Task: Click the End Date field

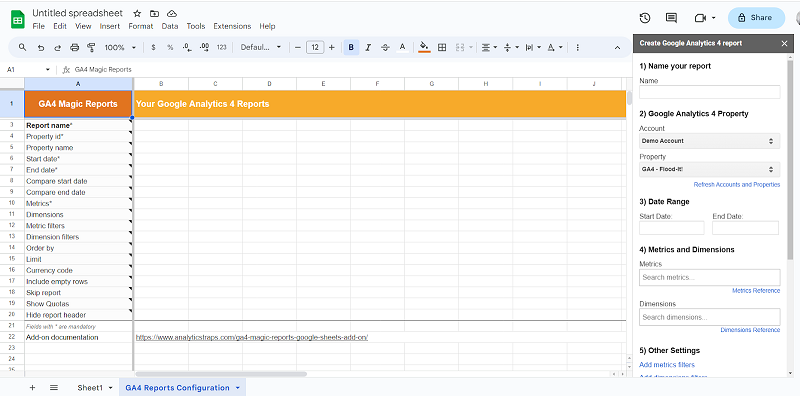Action: point(745,228)
